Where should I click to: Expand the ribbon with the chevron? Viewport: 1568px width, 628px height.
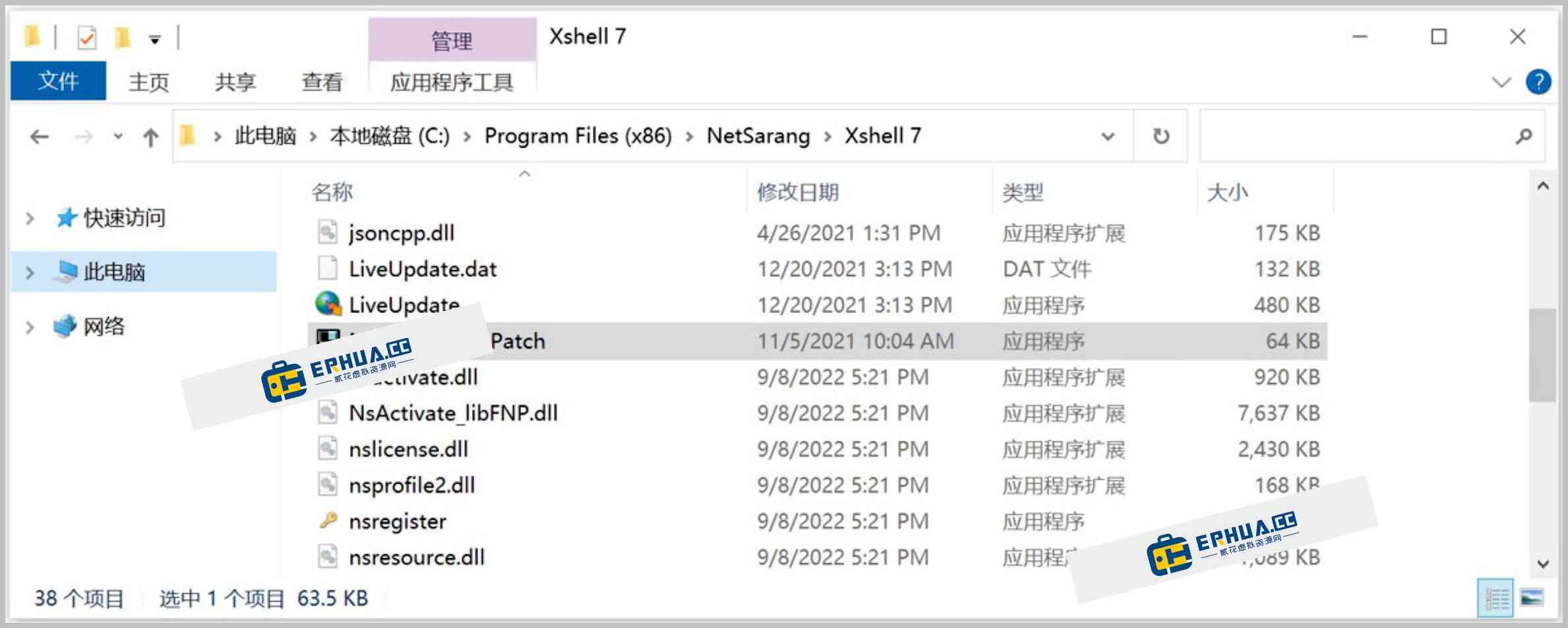pyautogui.click(x=1501, y=82)
